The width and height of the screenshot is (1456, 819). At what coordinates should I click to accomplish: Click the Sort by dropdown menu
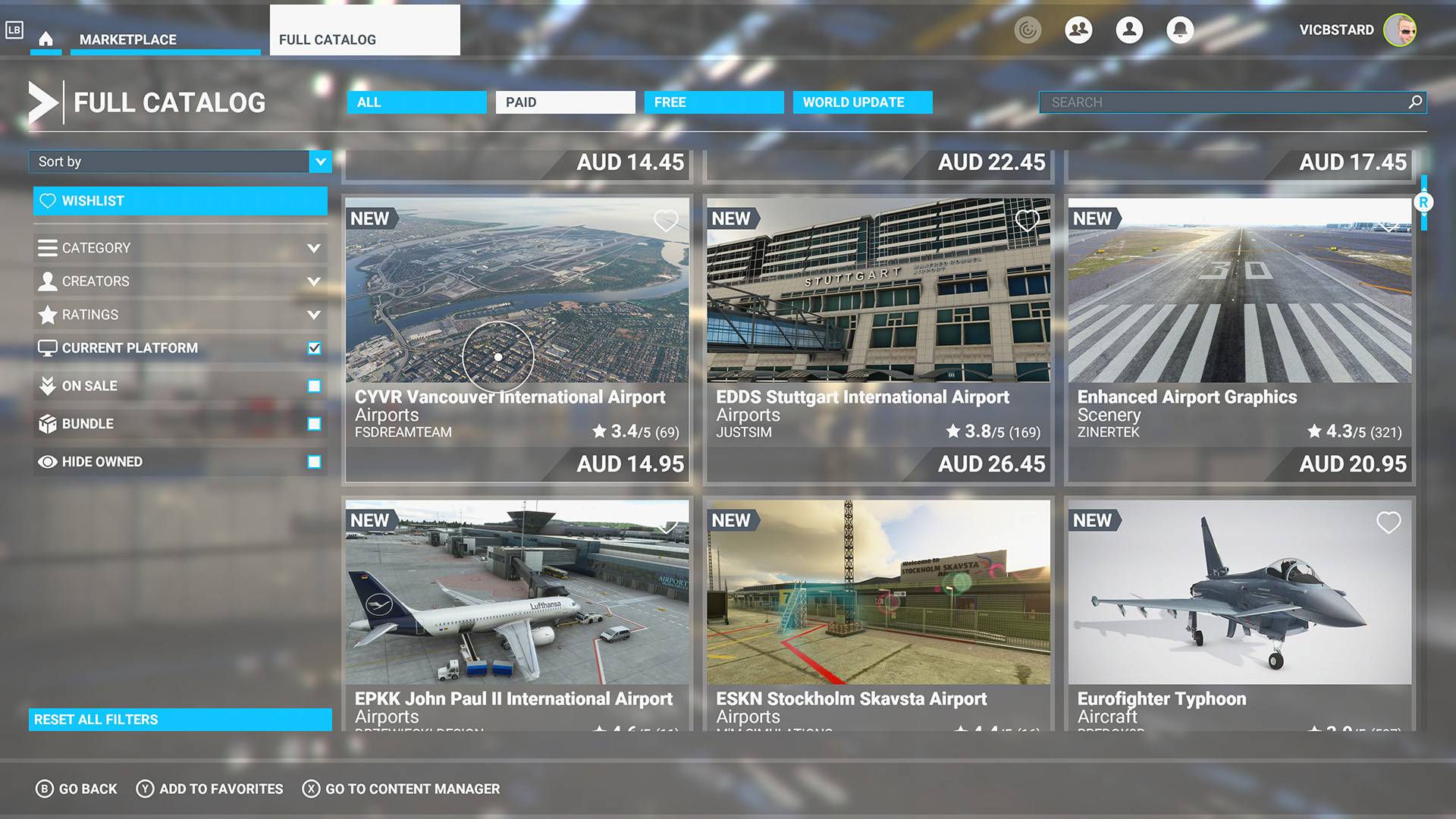180,161
